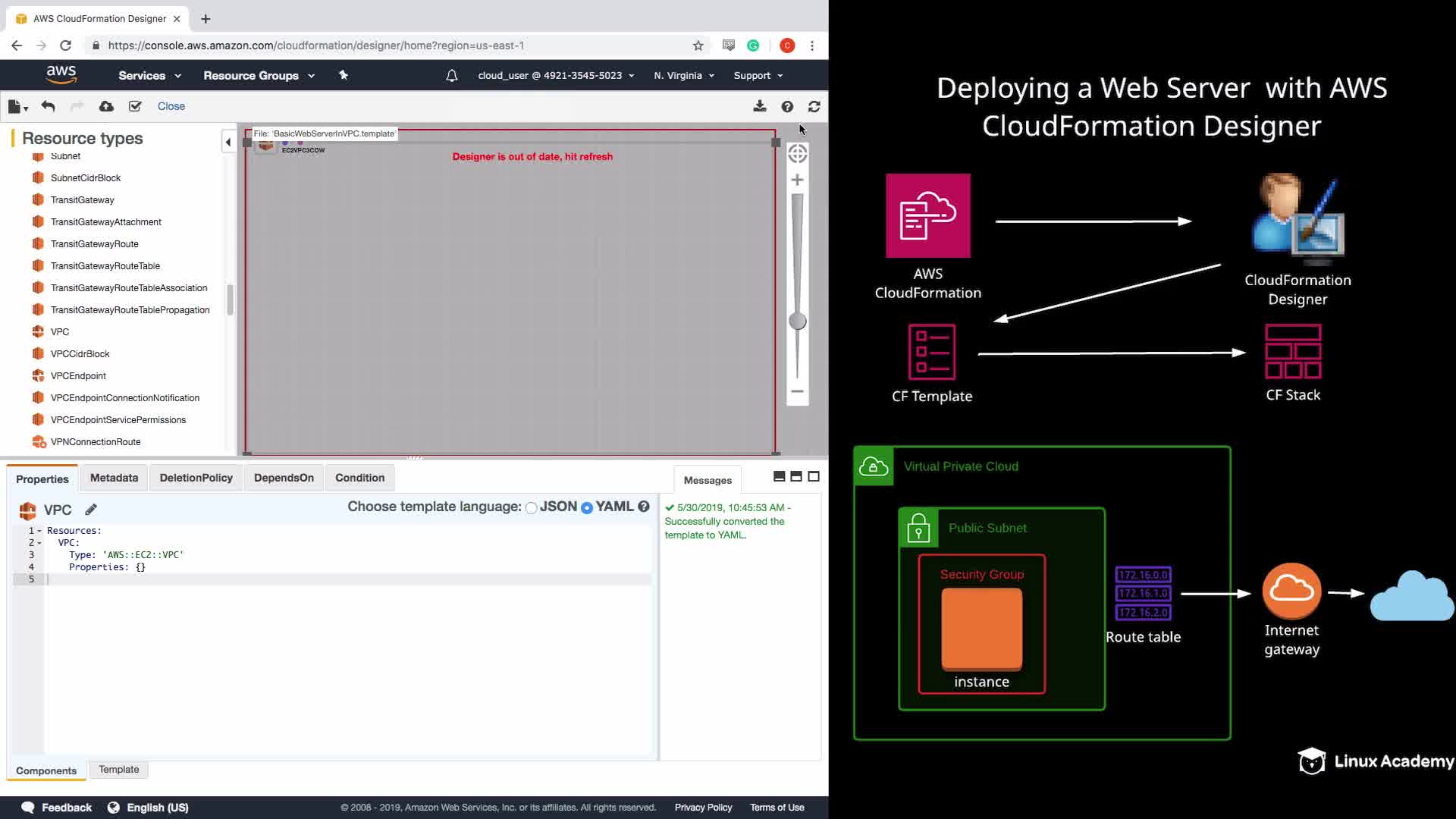
Task: Select JSON template language radio button
Action: [531, 508]
